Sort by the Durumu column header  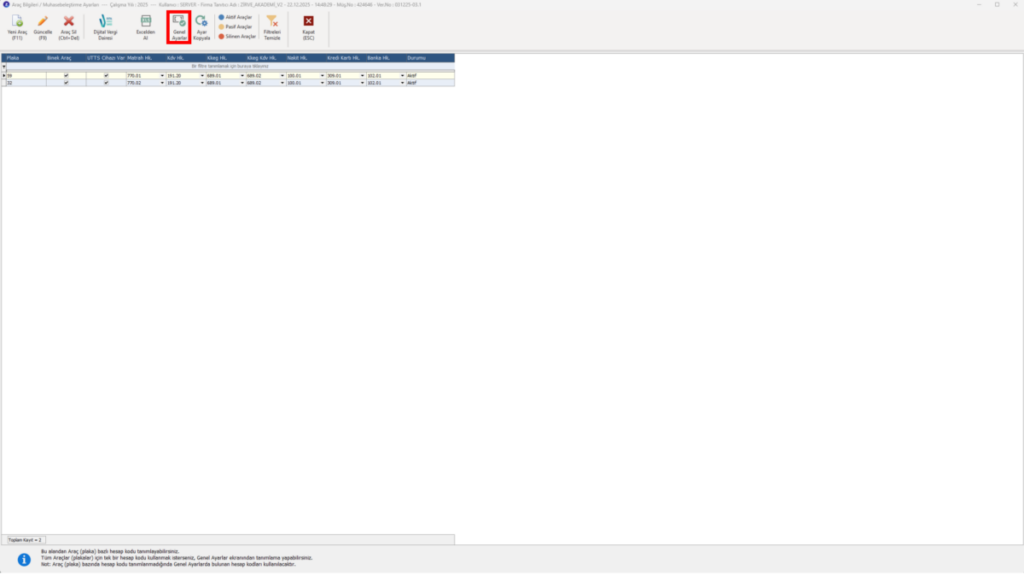[x=430, y=58]
